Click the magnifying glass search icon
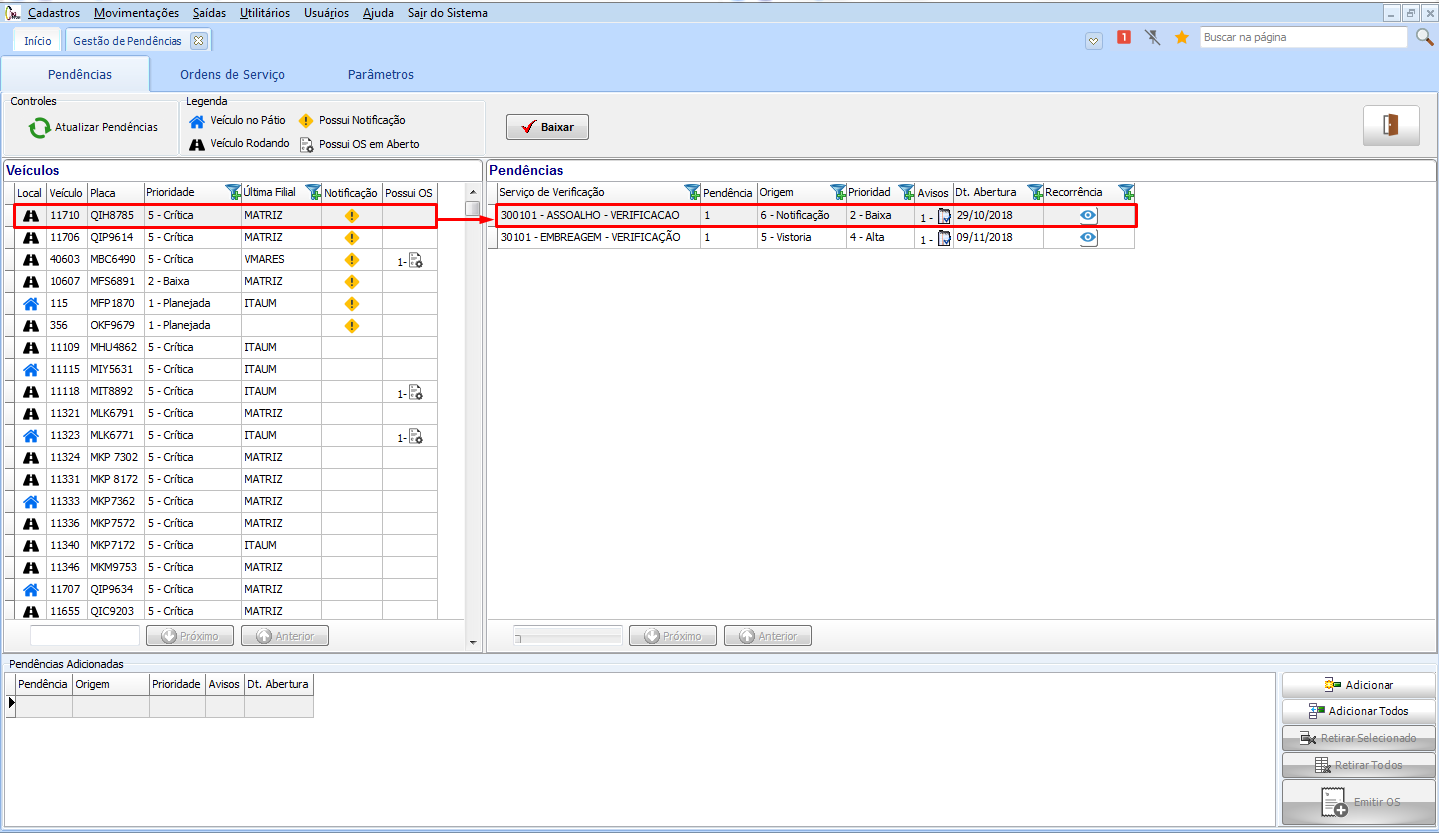Image resolution: width=1439 pixels, height=833 pixels. 1425,37
